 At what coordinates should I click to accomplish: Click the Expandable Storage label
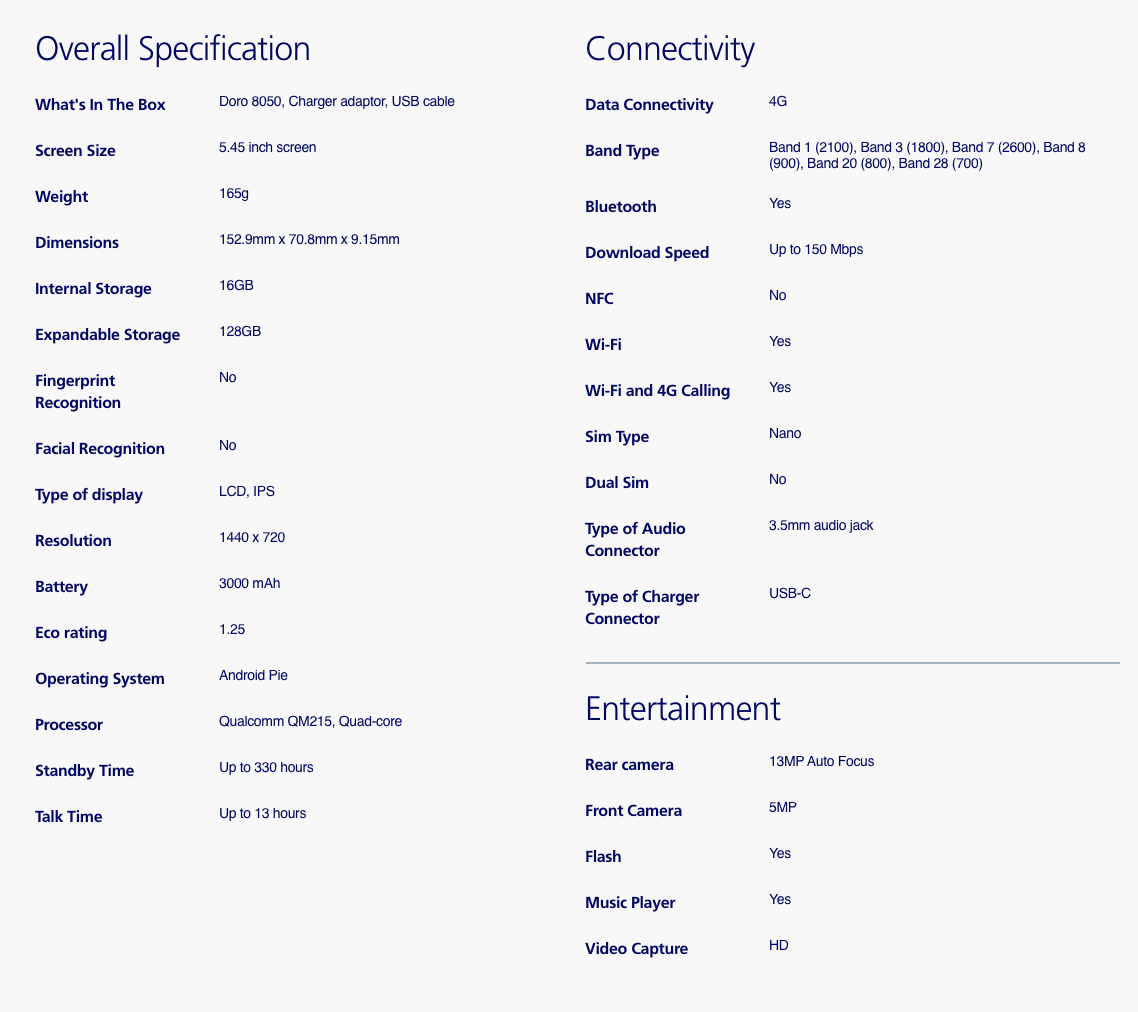[107, 335]
